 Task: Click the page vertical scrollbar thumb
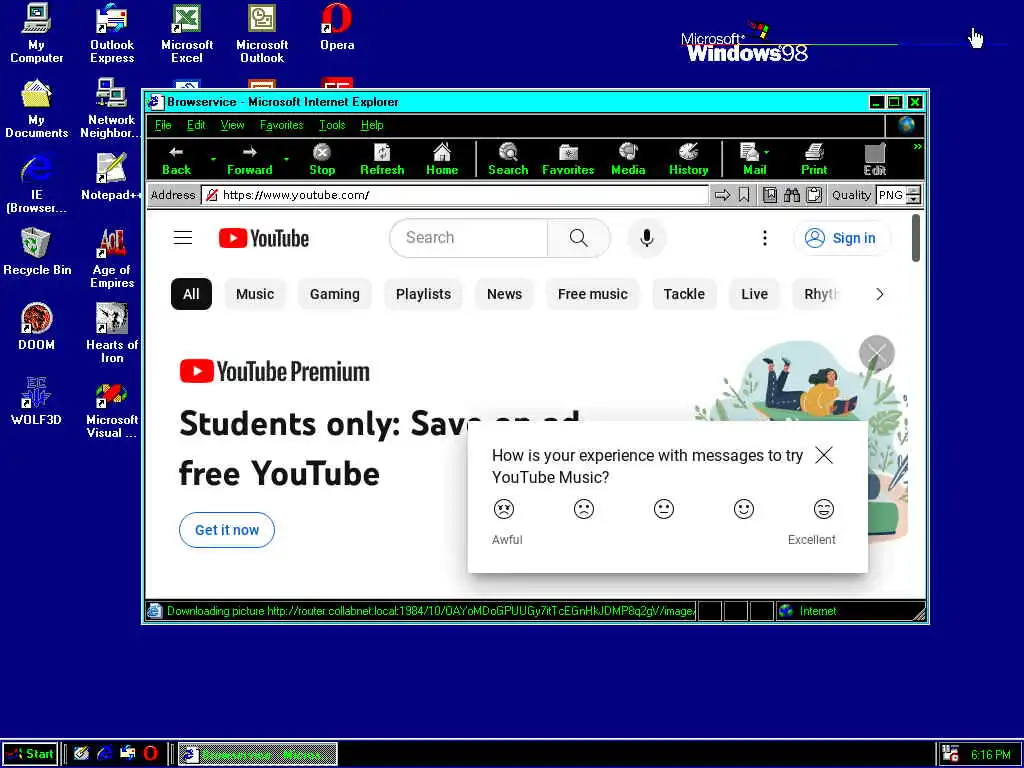(x=916, y=238)
